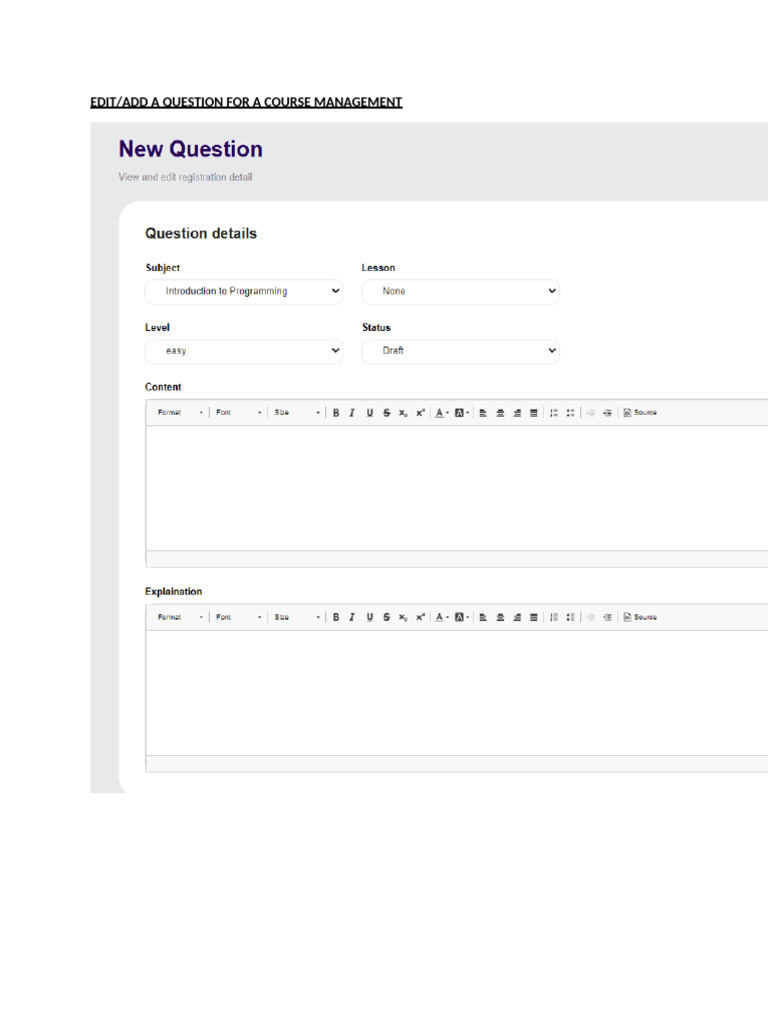
Task: Change the Status dropdown from Draft
Action: point(460,351)
